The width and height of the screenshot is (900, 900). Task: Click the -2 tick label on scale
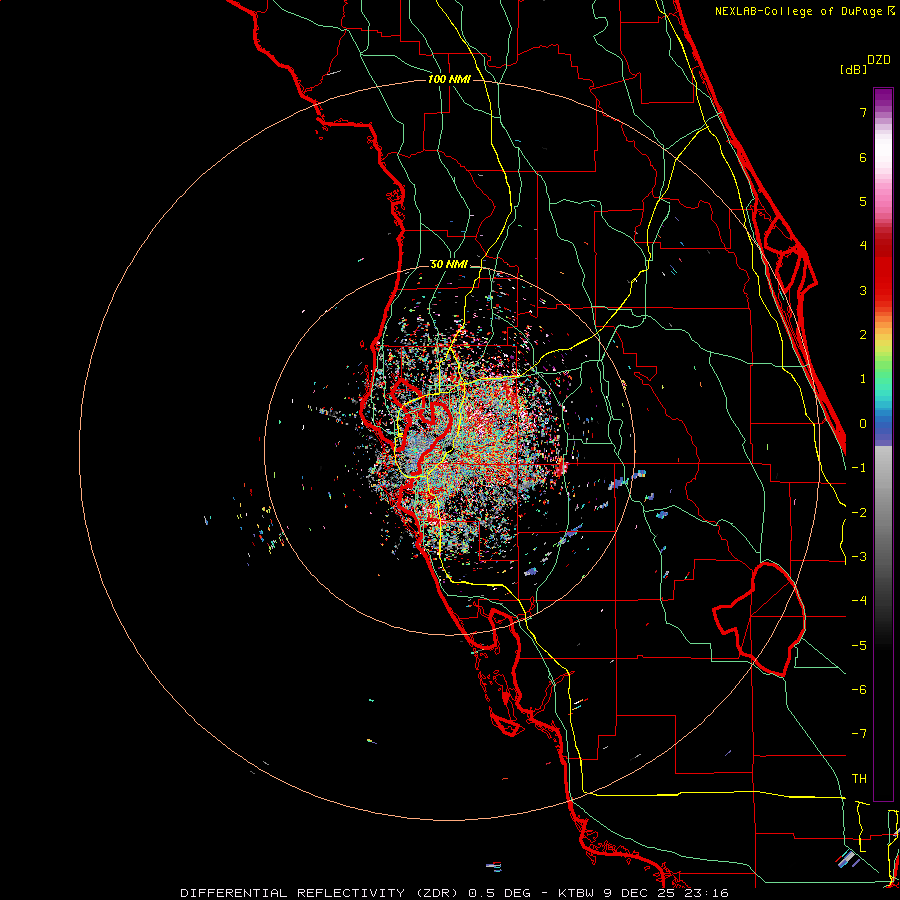(859, 513)
